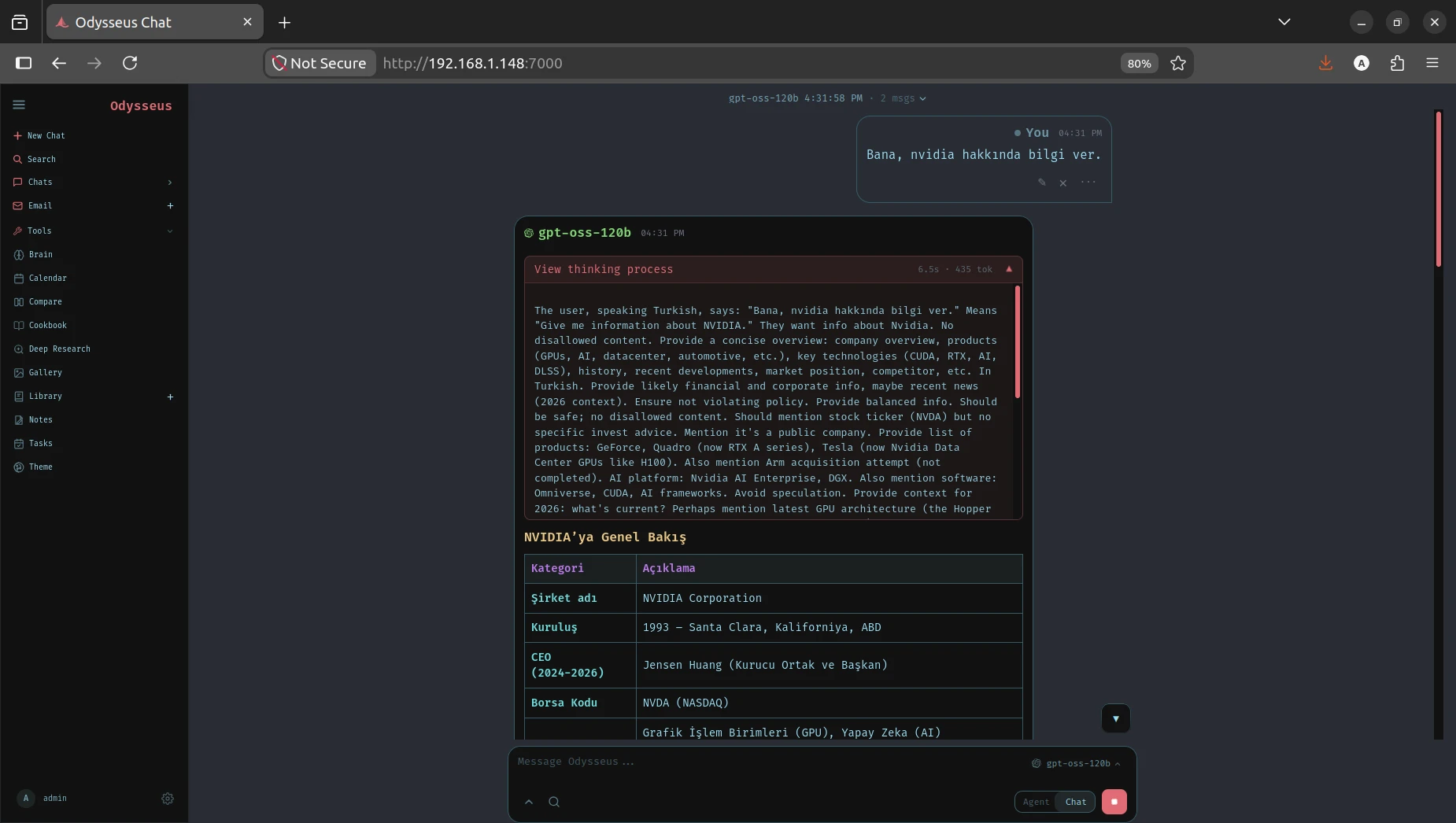Edit the user message with pencil icon
1456x823 pixels.
[x=1042, y=183]
